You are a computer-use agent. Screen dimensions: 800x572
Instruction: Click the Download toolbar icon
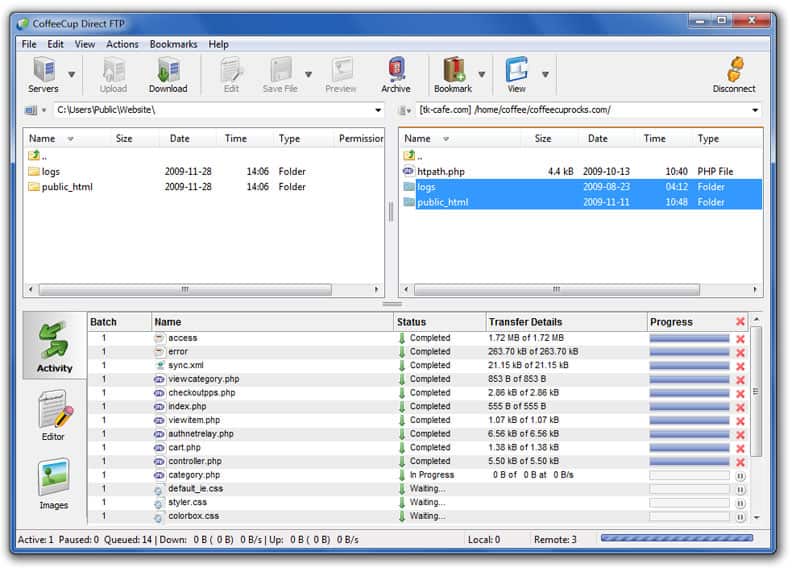168,73
